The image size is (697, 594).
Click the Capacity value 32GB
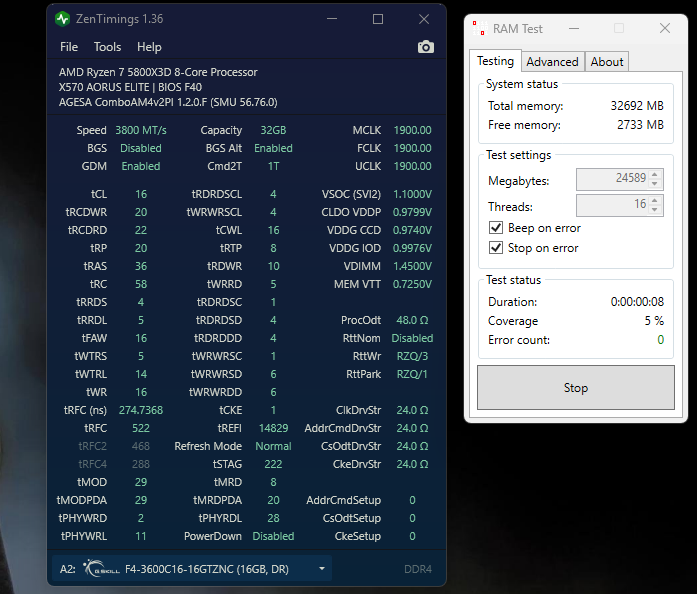tap(273, 130)
